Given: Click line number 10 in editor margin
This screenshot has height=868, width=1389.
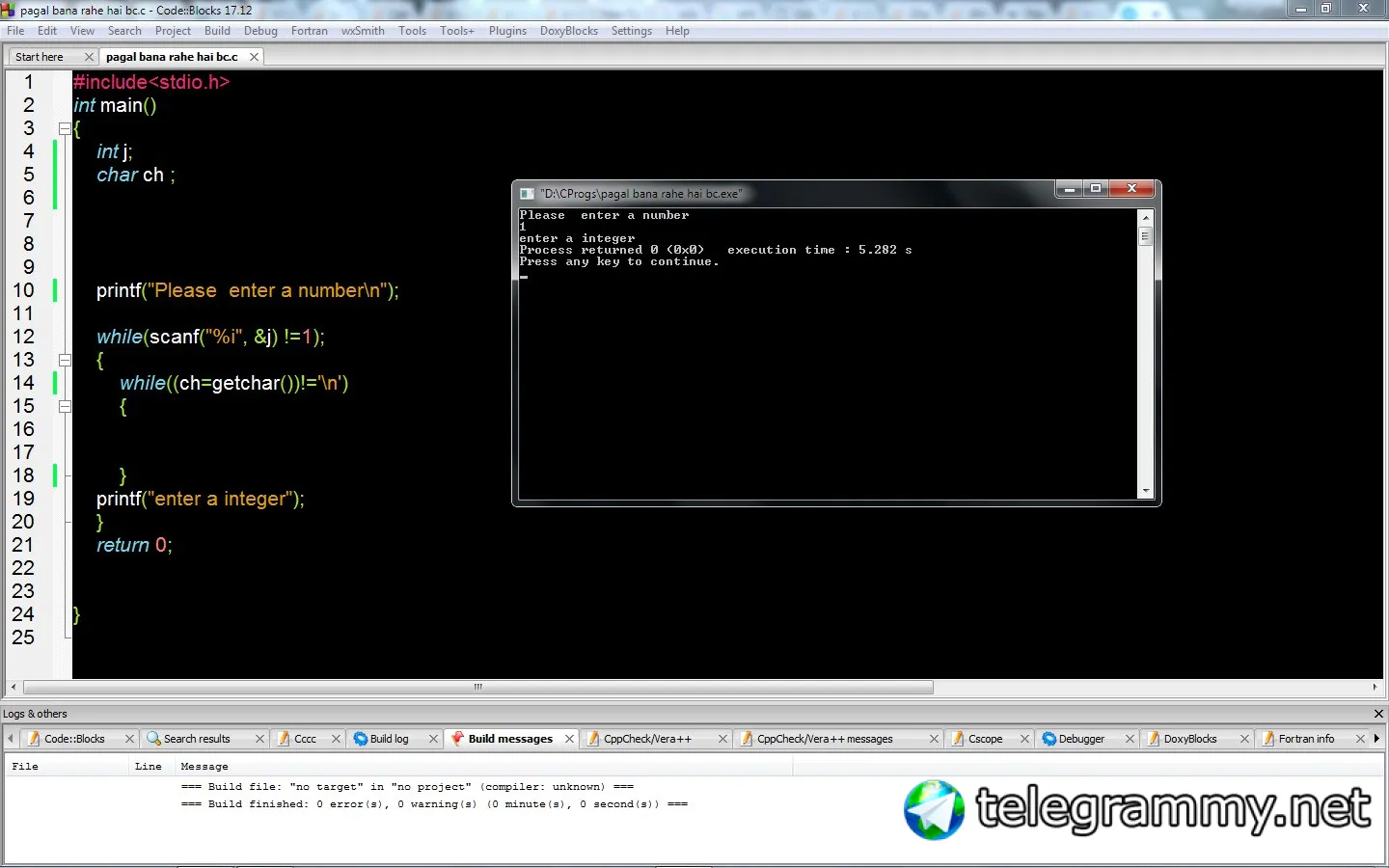Looking at the screenshot, I should pyautogui.click(x=23, y=290).
